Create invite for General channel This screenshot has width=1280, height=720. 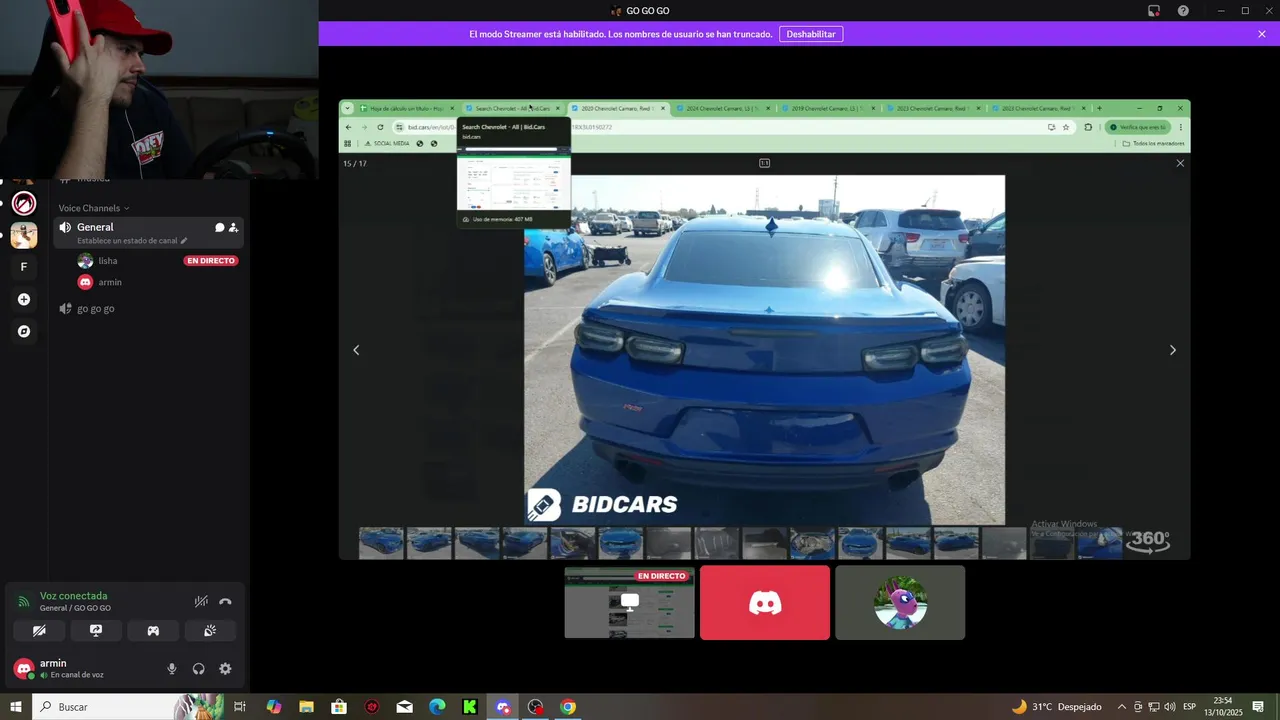[233, 227]
